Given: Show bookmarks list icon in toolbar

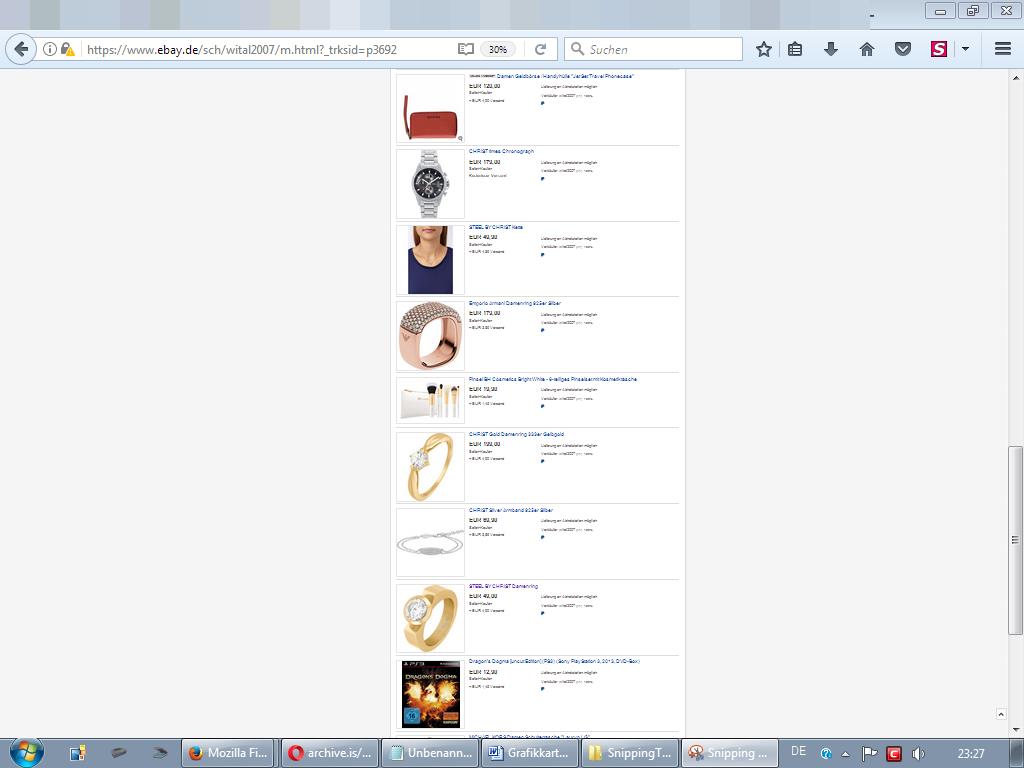Looking at the screenshot, I should (x=795, y=49).
